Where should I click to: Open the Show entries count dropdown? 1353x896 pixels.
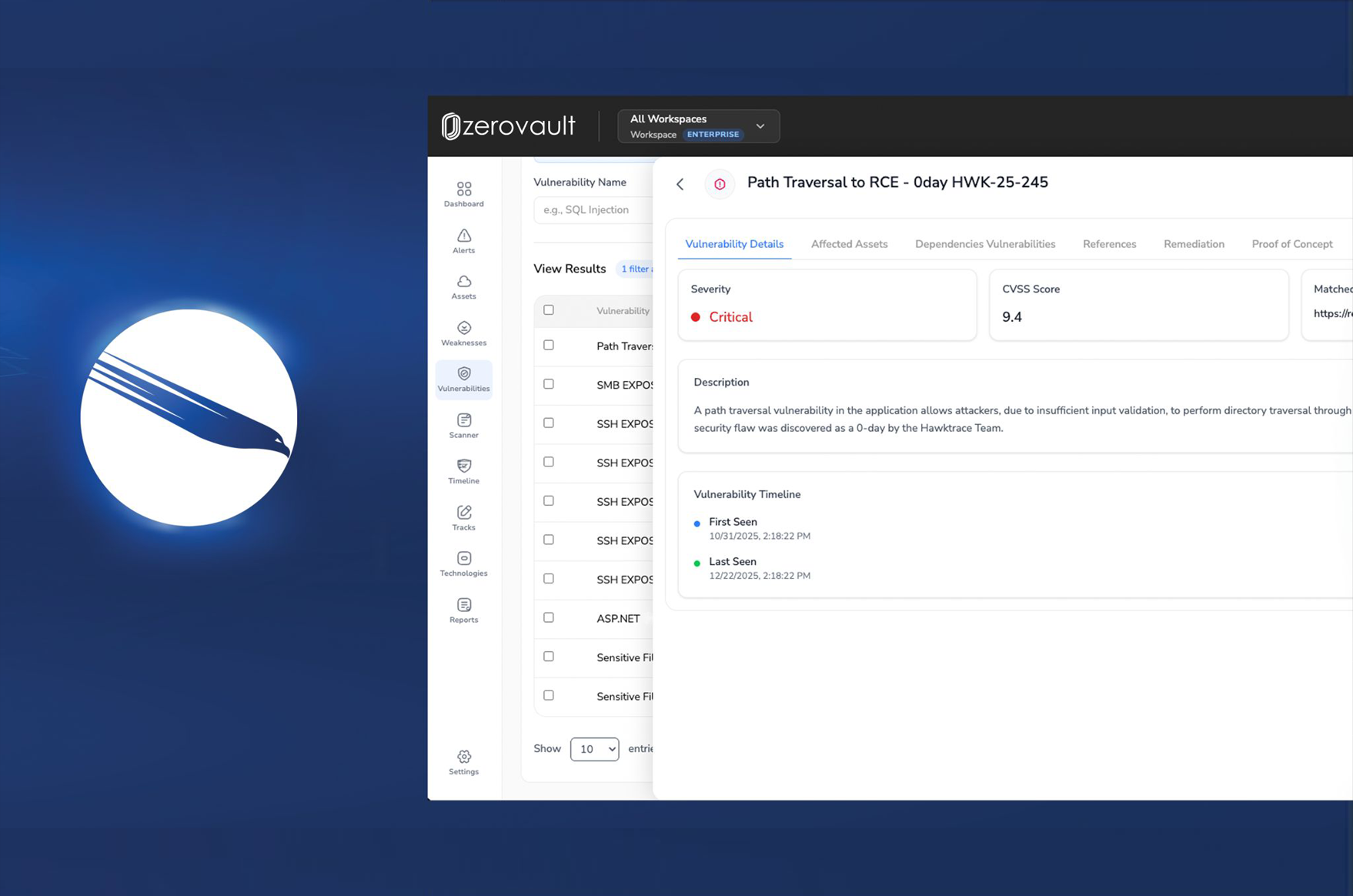pos(594,749)
